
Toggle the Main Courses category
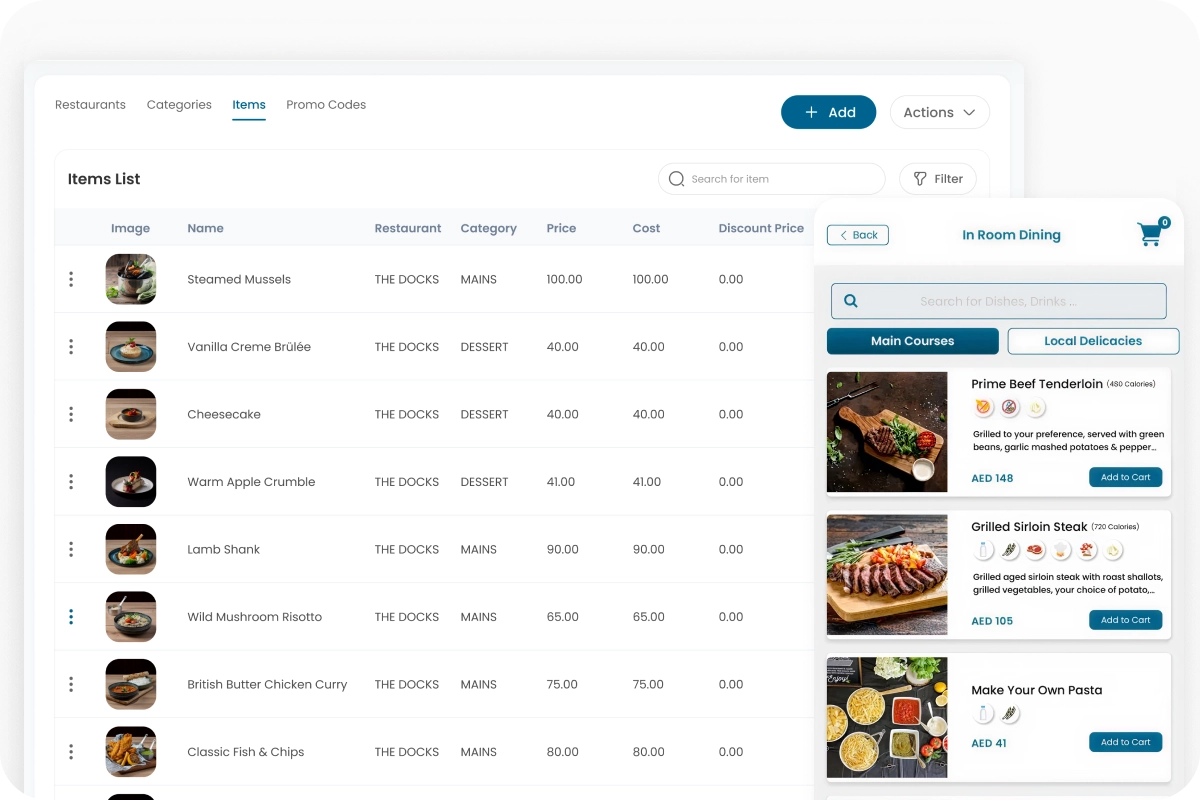click(x=912, y=341)
